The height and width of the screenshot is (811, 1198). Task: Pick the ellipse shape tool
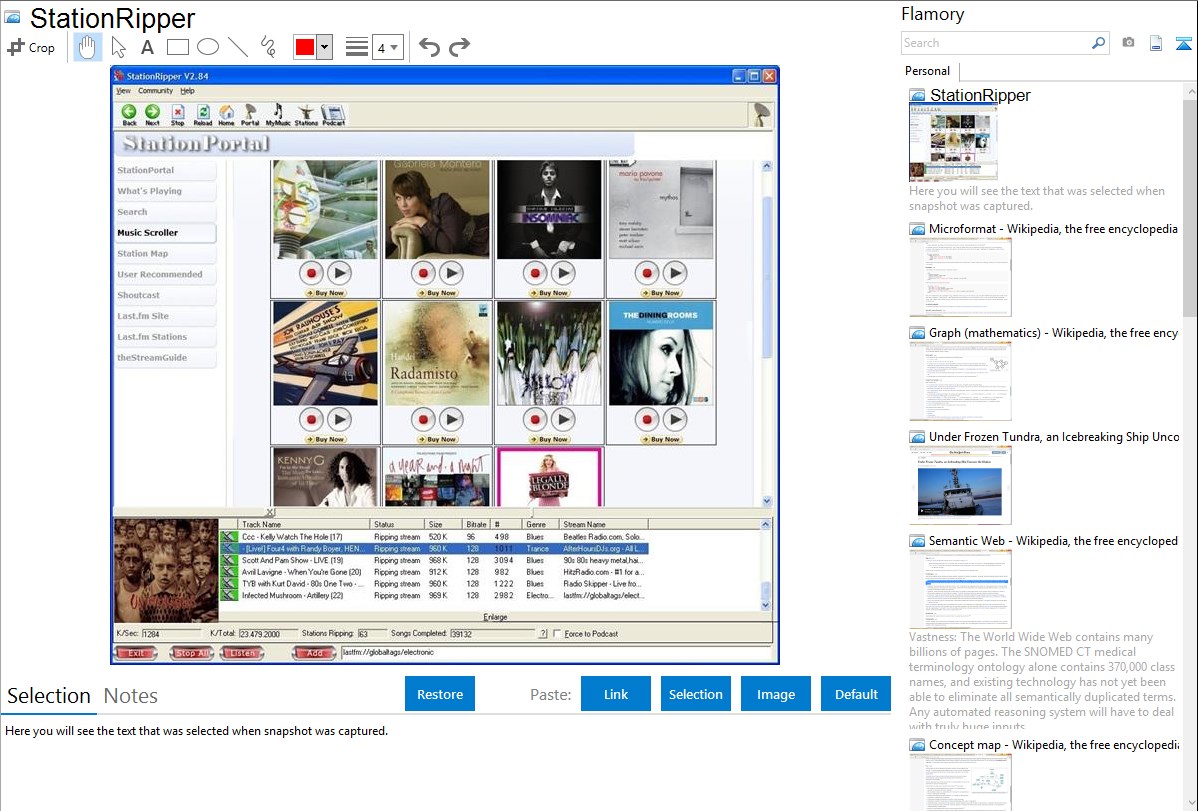[x=208, y=47]
